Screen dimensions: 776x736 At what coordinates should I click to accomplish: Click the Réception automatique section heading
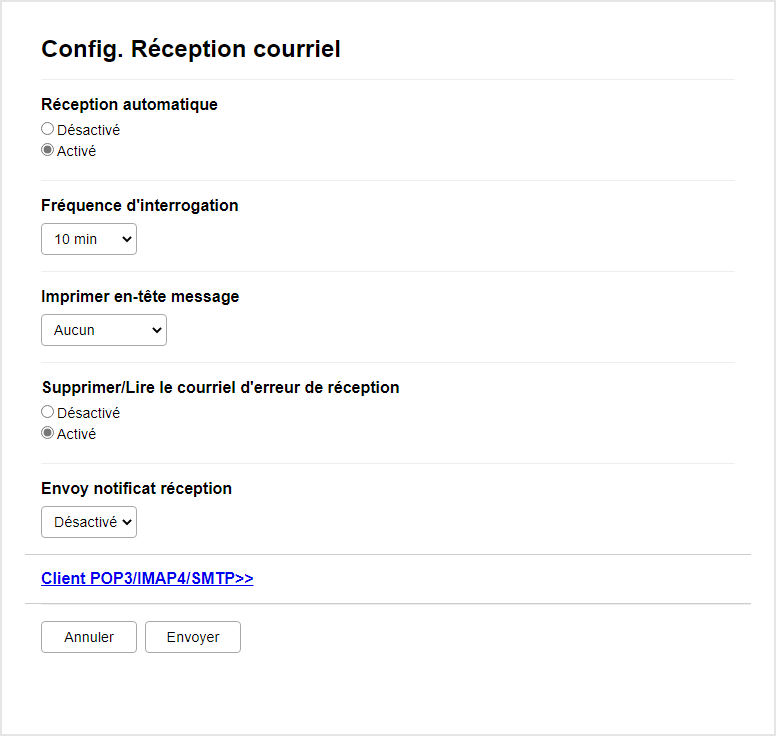(129, 104)
